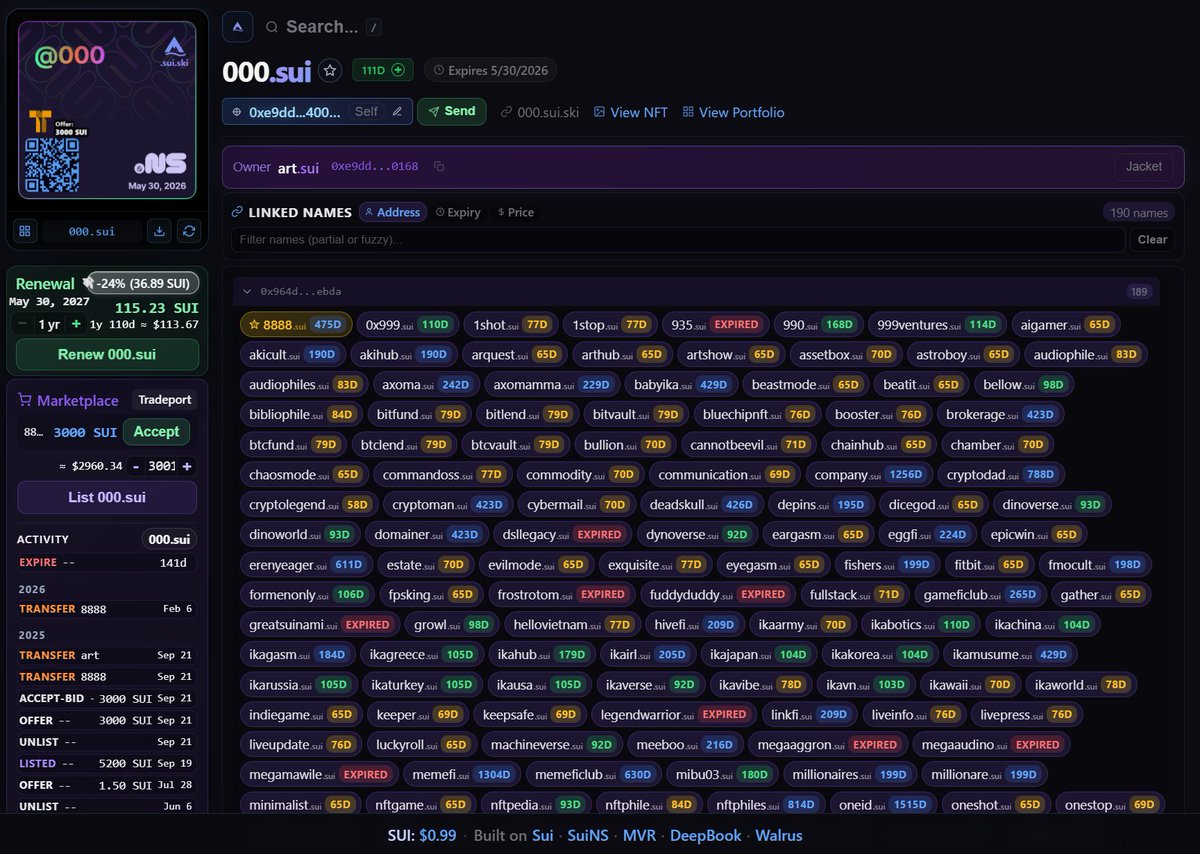Click Renew 000.sui
Image resolution: width=1200 pixels, height=854 pixels.
[x=107, y=354]
